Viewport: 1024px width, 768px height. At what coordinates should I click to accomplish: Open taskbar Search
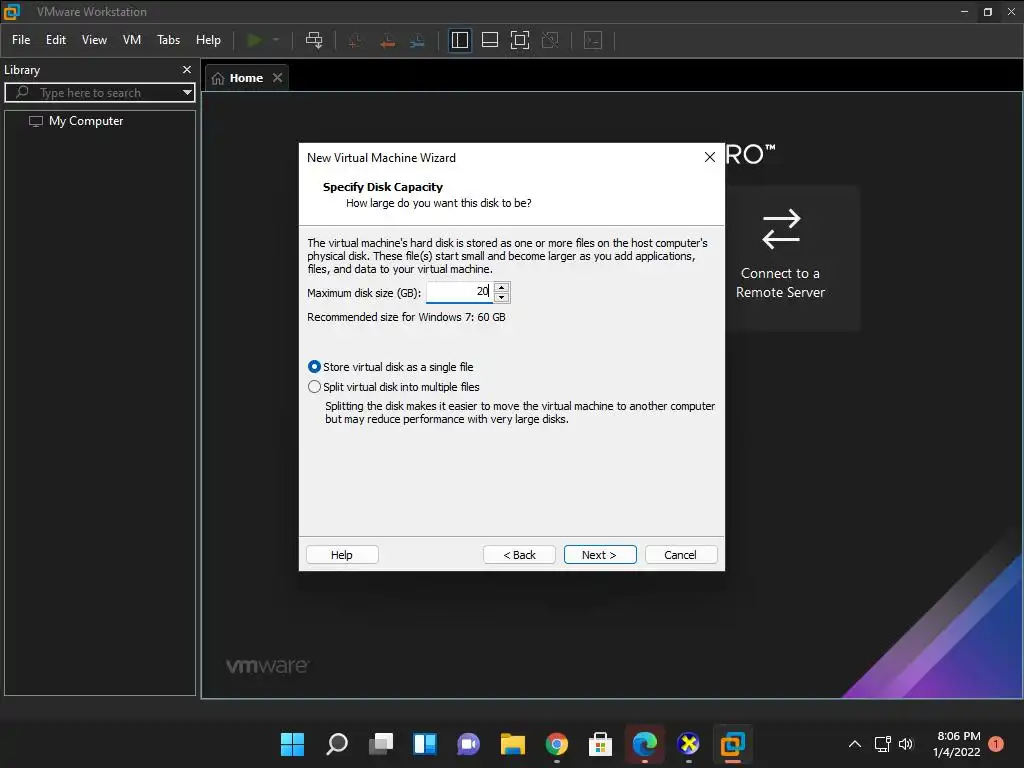point(336,744)
